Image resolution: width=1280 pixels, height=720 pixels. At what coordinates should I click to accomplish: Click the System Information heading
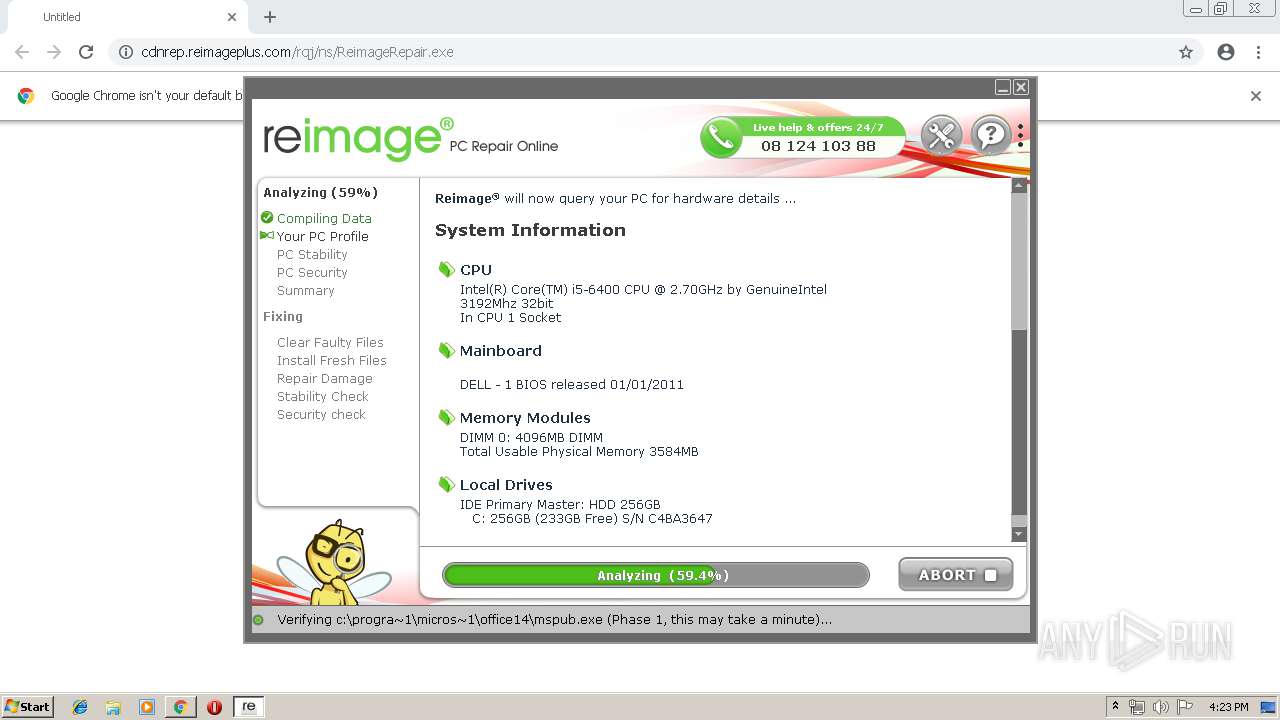(x=530, y=230)
